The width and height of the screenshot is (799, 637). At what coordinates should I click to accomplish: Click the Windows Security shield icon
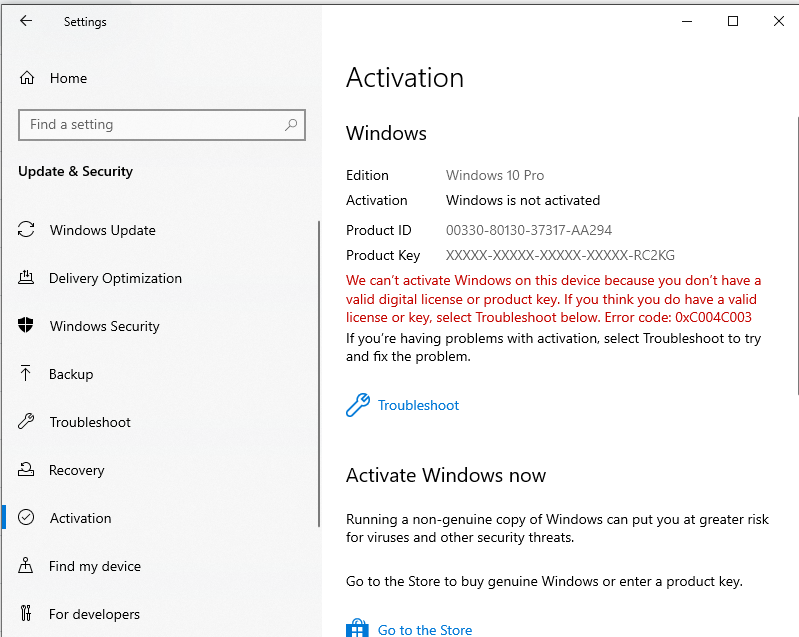pyautogui.click(x=26, y=325)
